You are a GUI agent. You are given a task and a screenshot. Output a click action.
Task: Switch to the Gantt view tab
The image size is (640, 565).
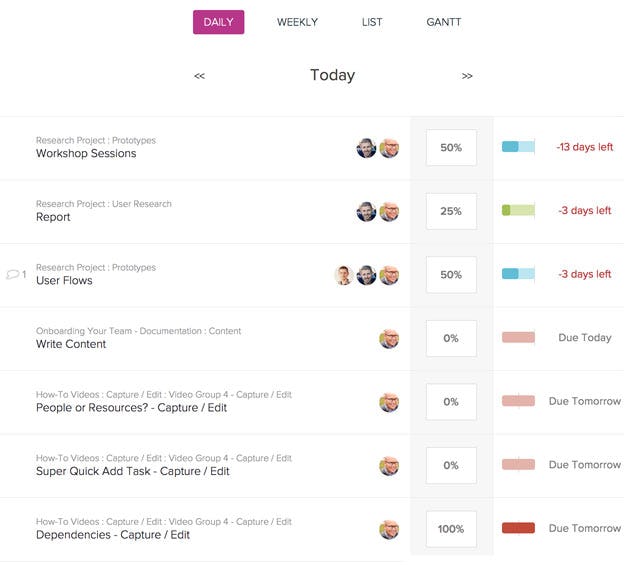tap(444, 22)
